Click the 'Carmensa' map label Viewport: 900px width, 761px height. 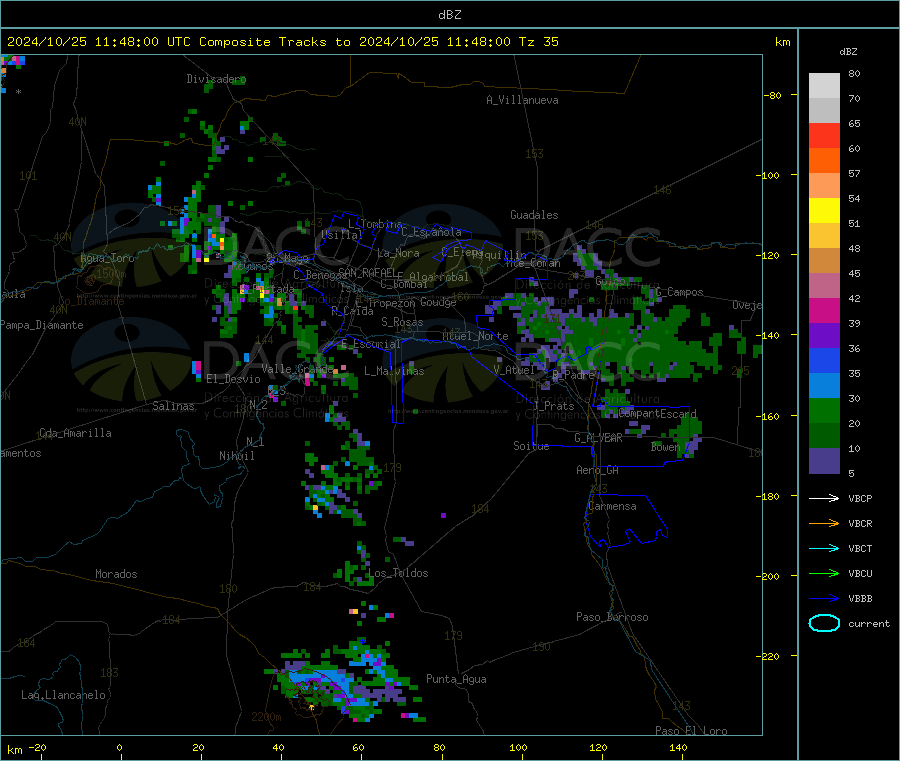612,506
